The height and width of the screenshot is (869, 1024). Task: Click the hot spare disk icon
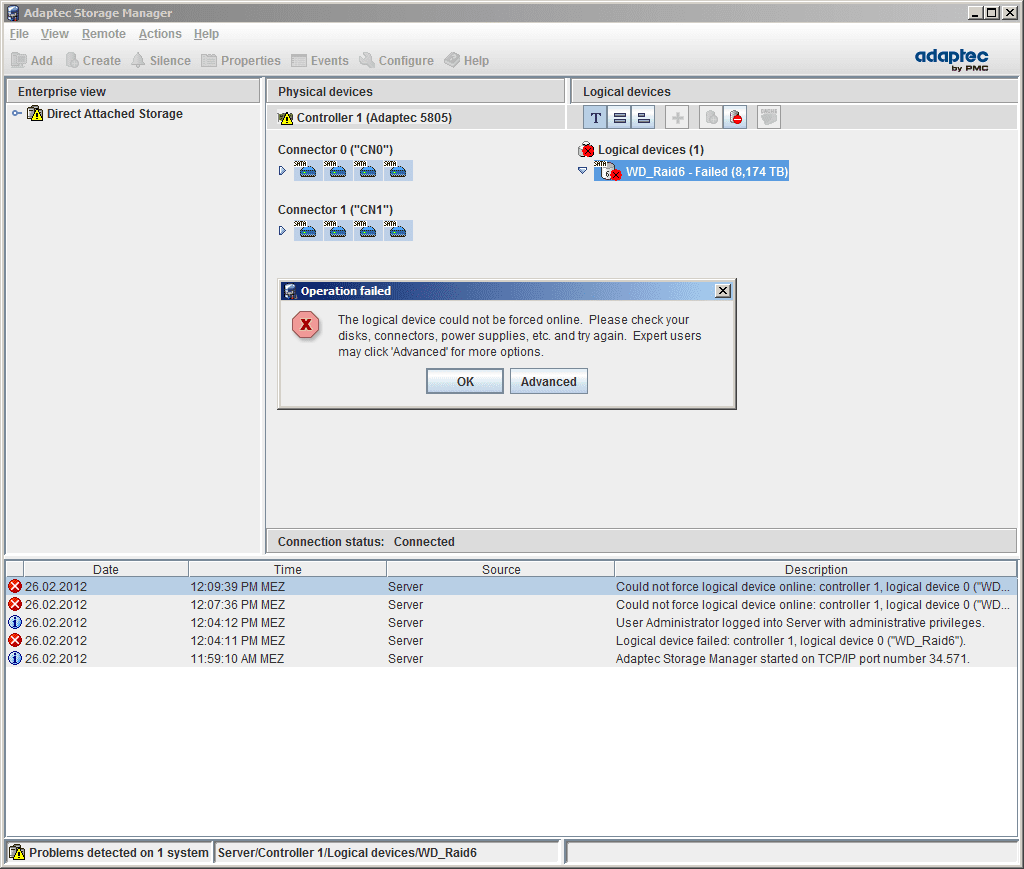point(711,118)
